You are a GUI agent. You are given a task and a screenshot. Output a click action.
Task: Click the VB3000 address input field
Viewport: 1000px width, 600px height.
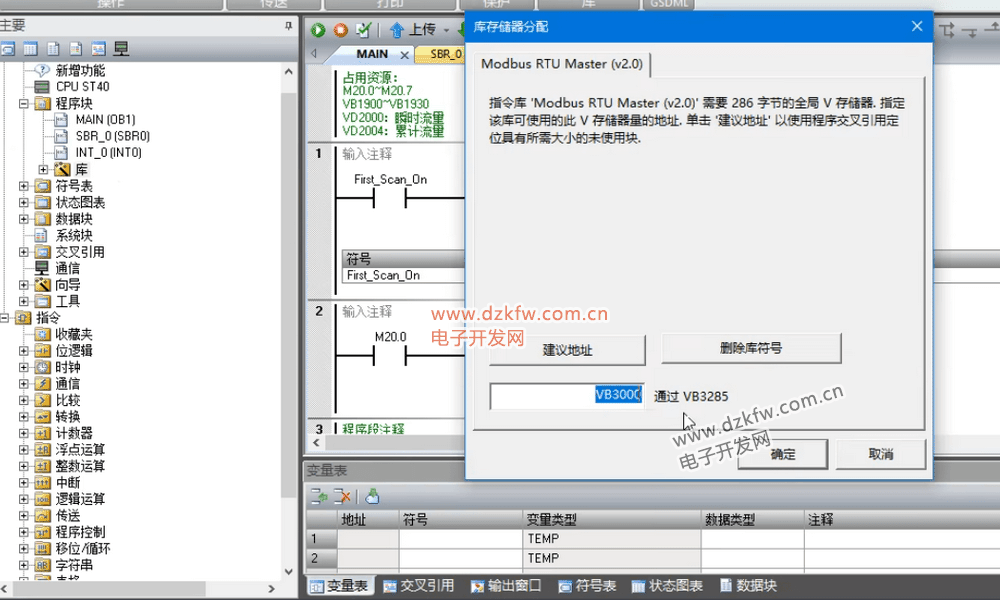[566, 396]
